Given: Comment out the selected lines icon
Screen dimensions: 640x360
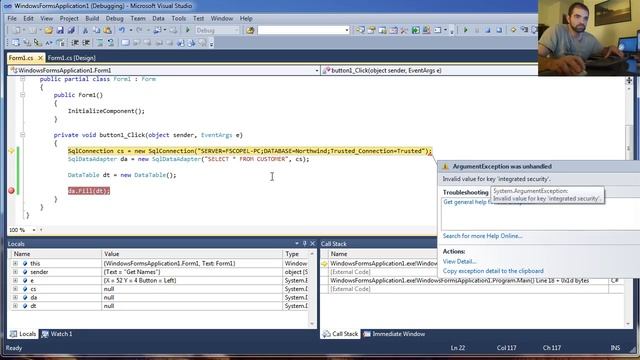Looking at the screenshot, I should pos(100,42).
